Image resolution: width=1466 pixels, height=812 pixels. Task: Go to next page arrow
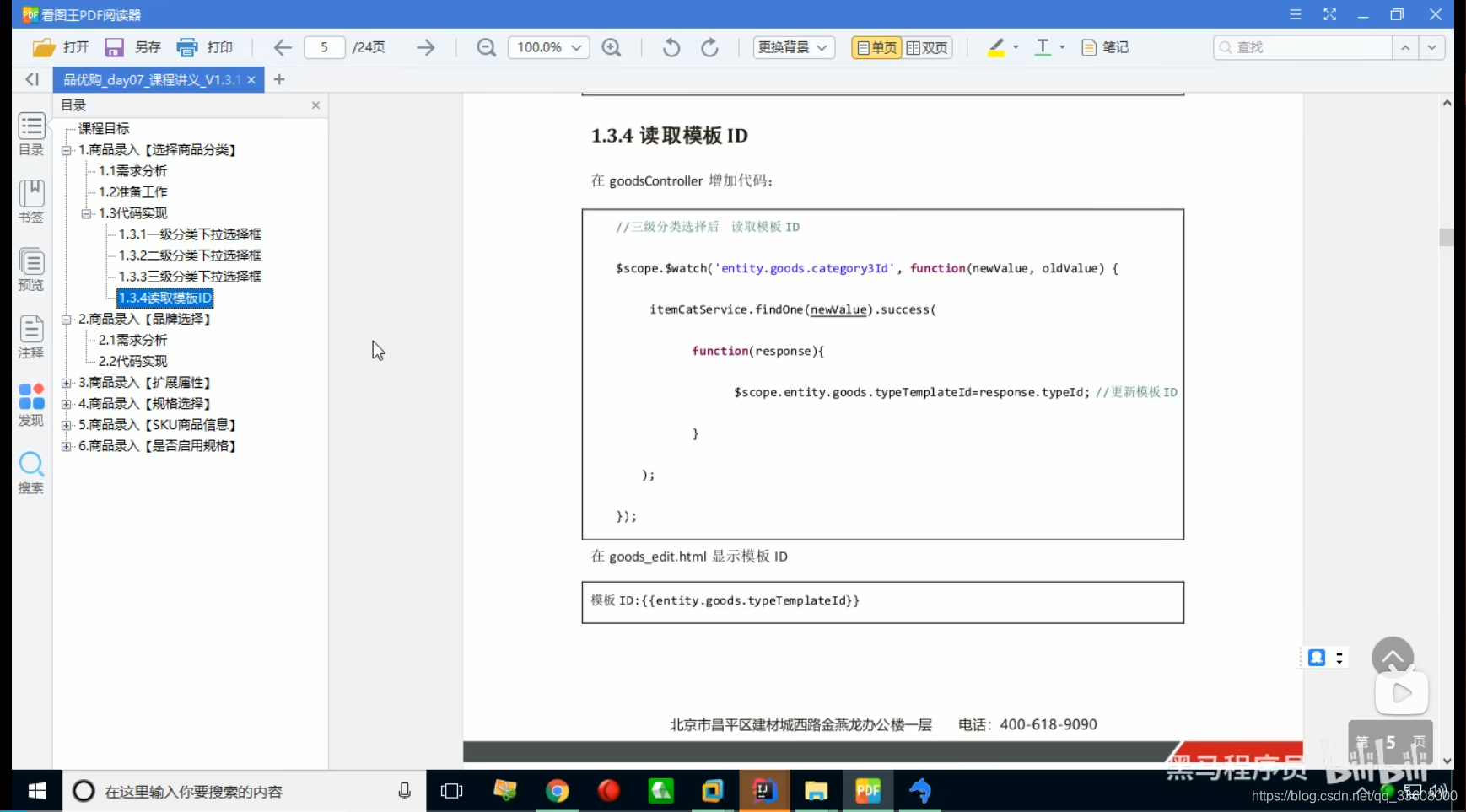(426, 47)
